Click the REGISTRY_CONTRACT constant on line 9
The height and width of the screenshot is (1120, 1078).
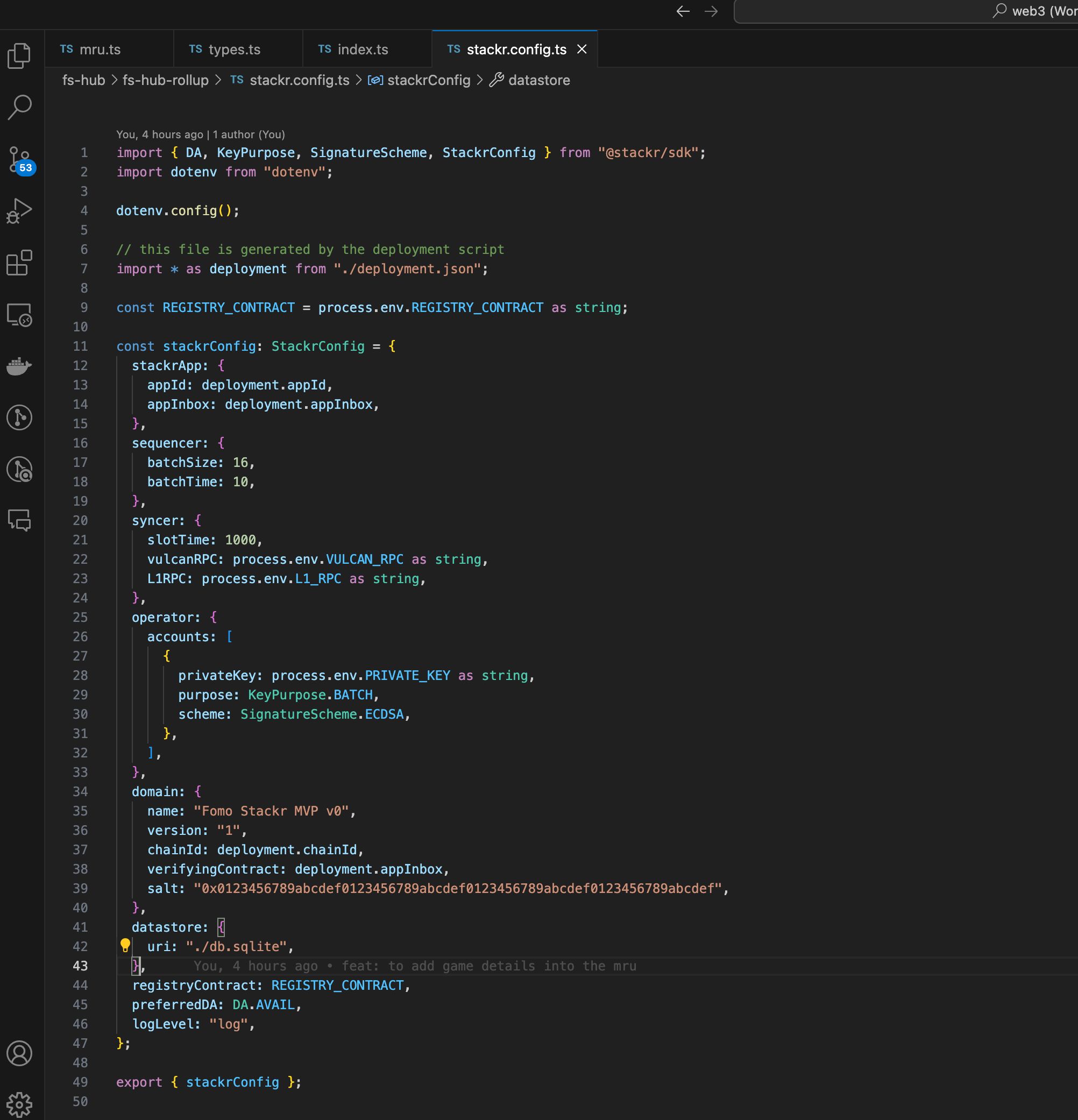(229, 308)
